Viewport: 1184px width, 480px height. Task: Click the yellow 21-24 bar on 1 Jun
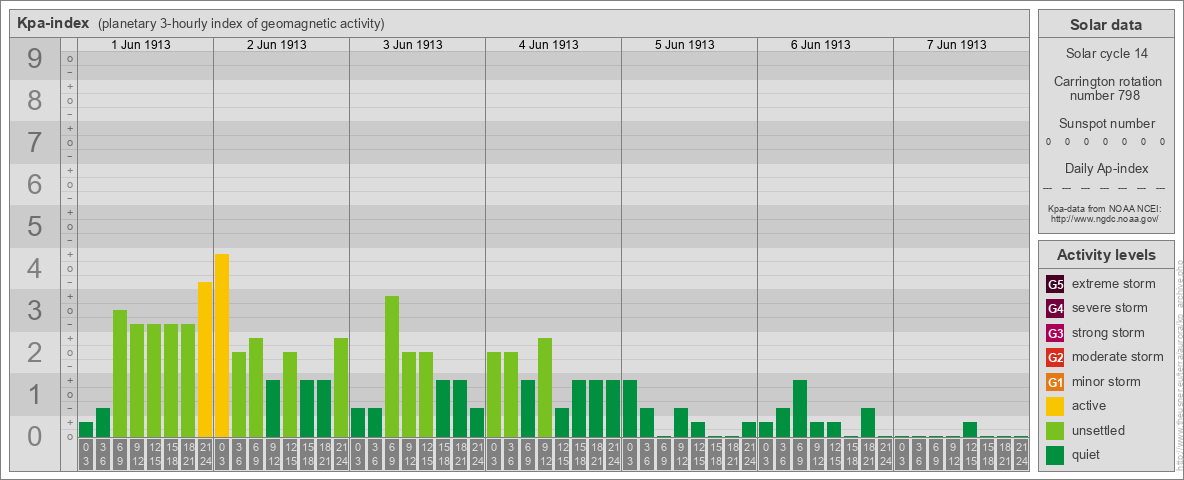tap(205, 359)
